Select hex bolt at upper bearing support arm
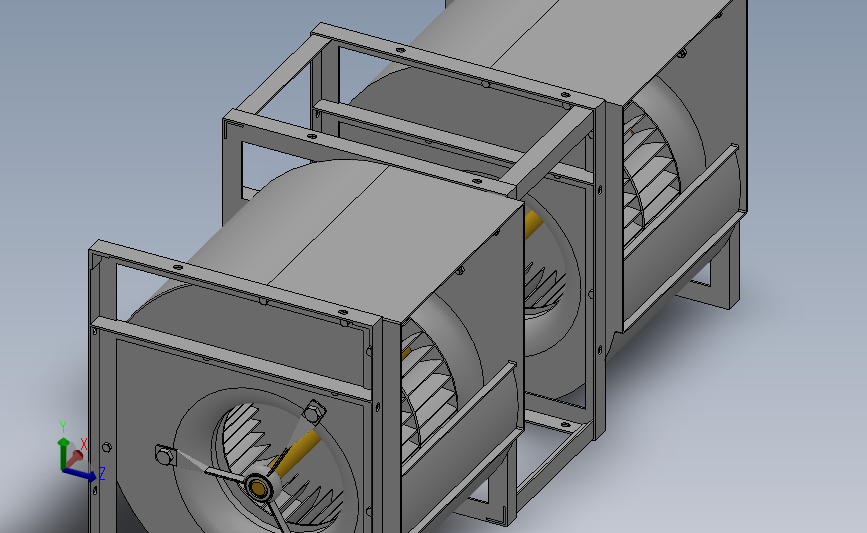 314,411
